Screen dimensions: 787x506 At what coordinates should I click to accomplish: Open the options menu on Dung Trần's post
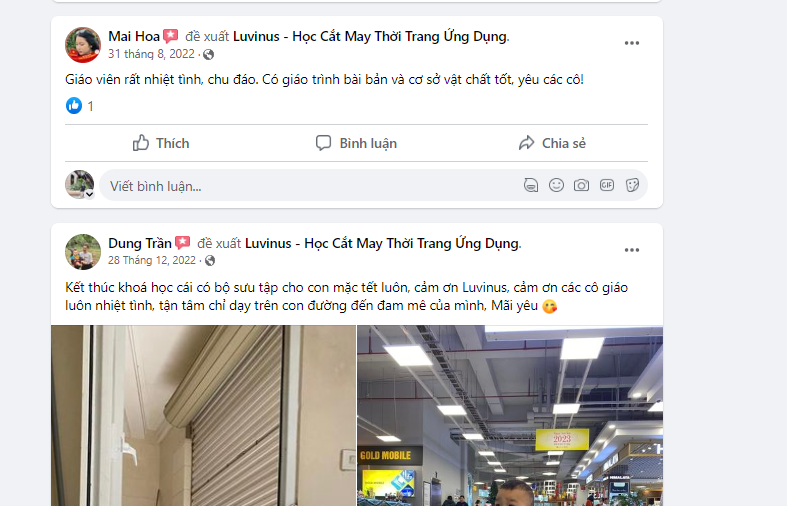[x=631, y=250]
